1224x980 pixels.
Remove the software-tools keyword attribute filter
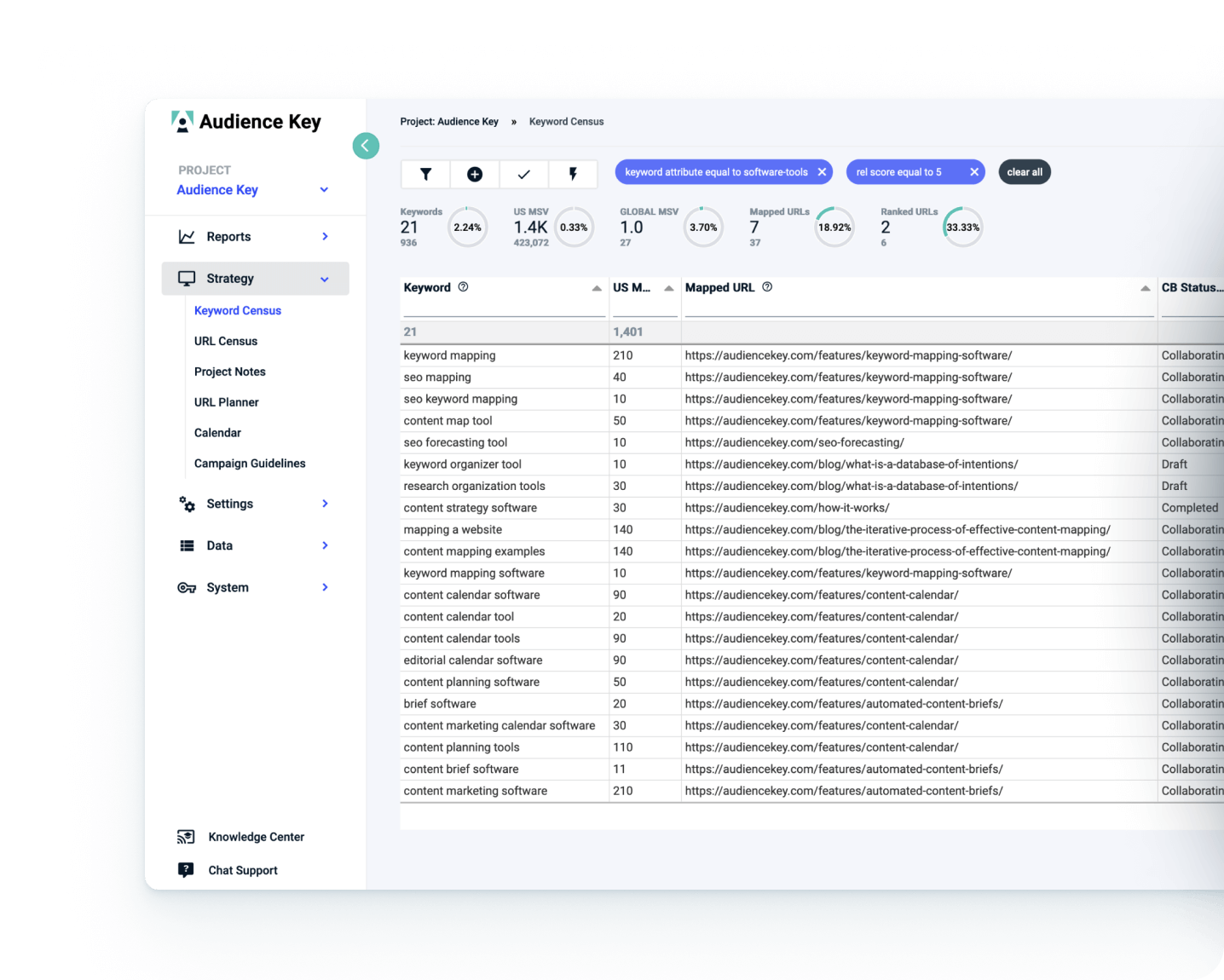point(822,172)
